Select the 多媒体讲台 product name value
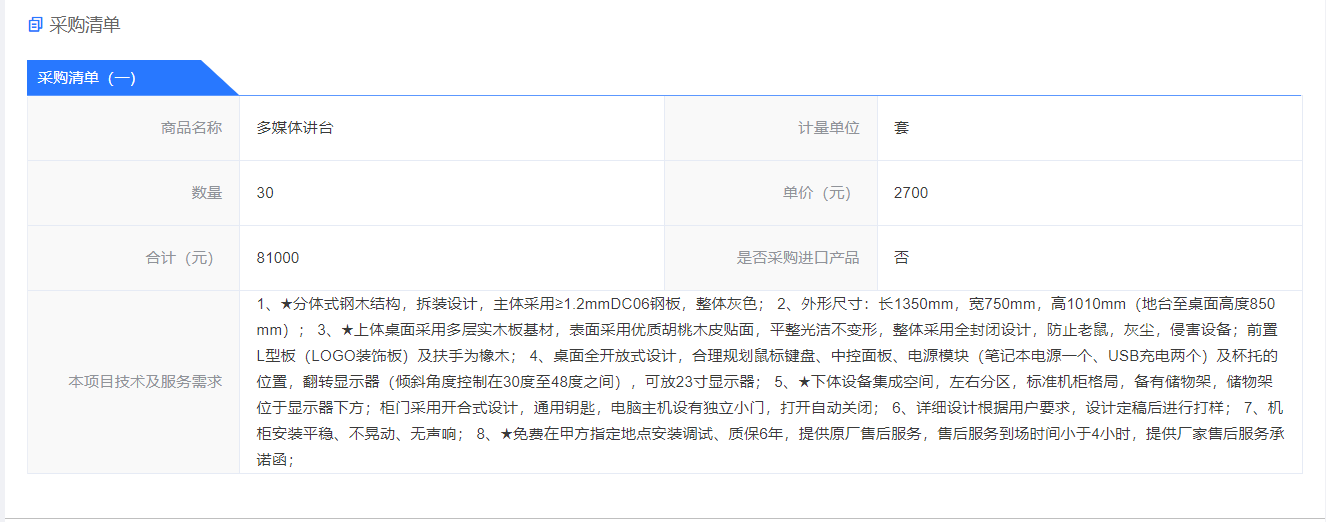 click(x=295, y=128)
